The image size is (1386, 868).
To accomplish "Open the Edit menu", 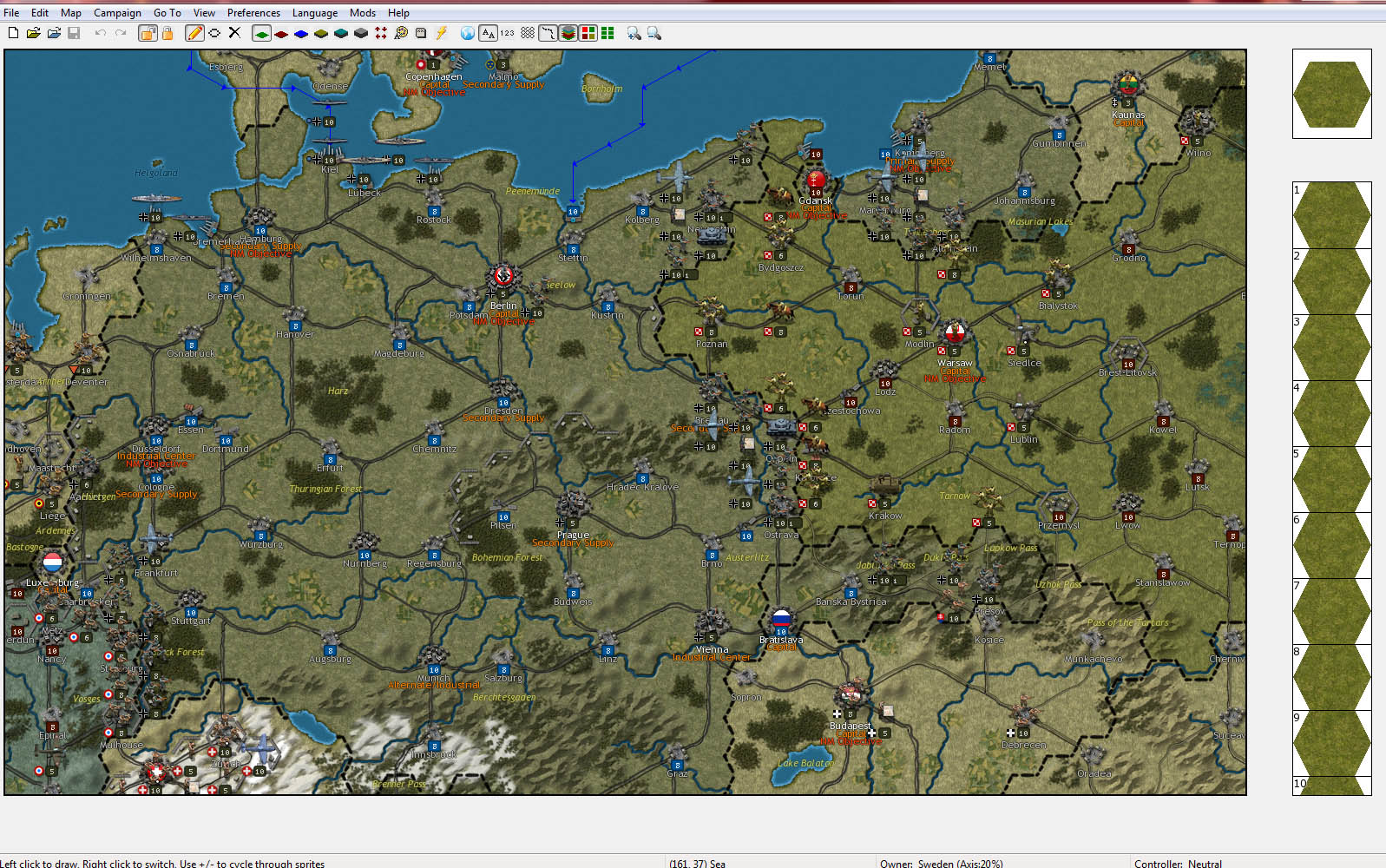I will 40,13.
